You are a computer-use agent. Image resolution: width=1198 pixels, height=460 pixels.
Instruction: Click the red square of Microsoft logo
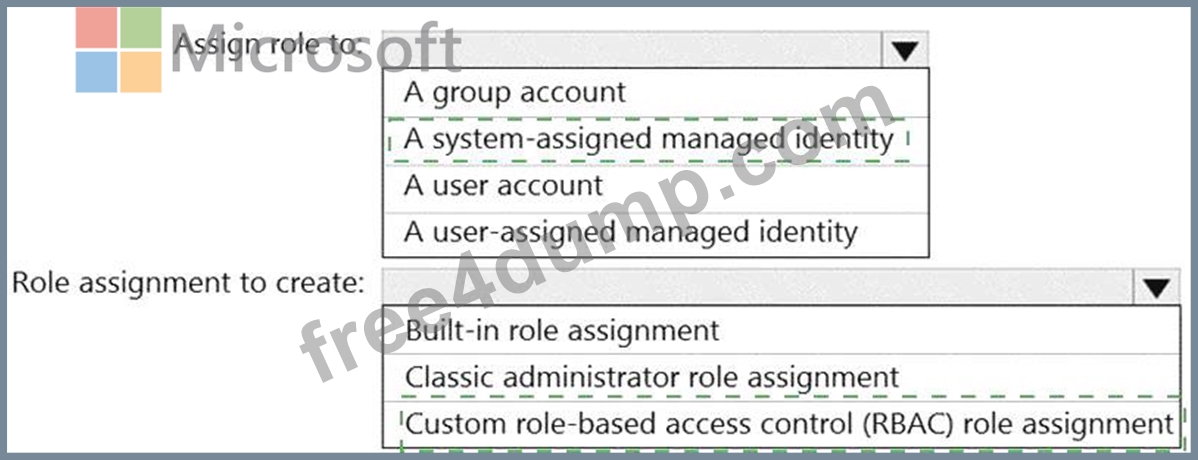click(96, 28)
